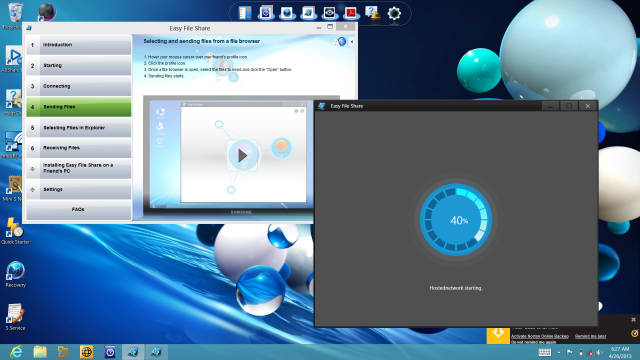The width and height of the screenshot is (640, 360).
Task: Open File Explorer from the taskbar
Action: point(40,352)
